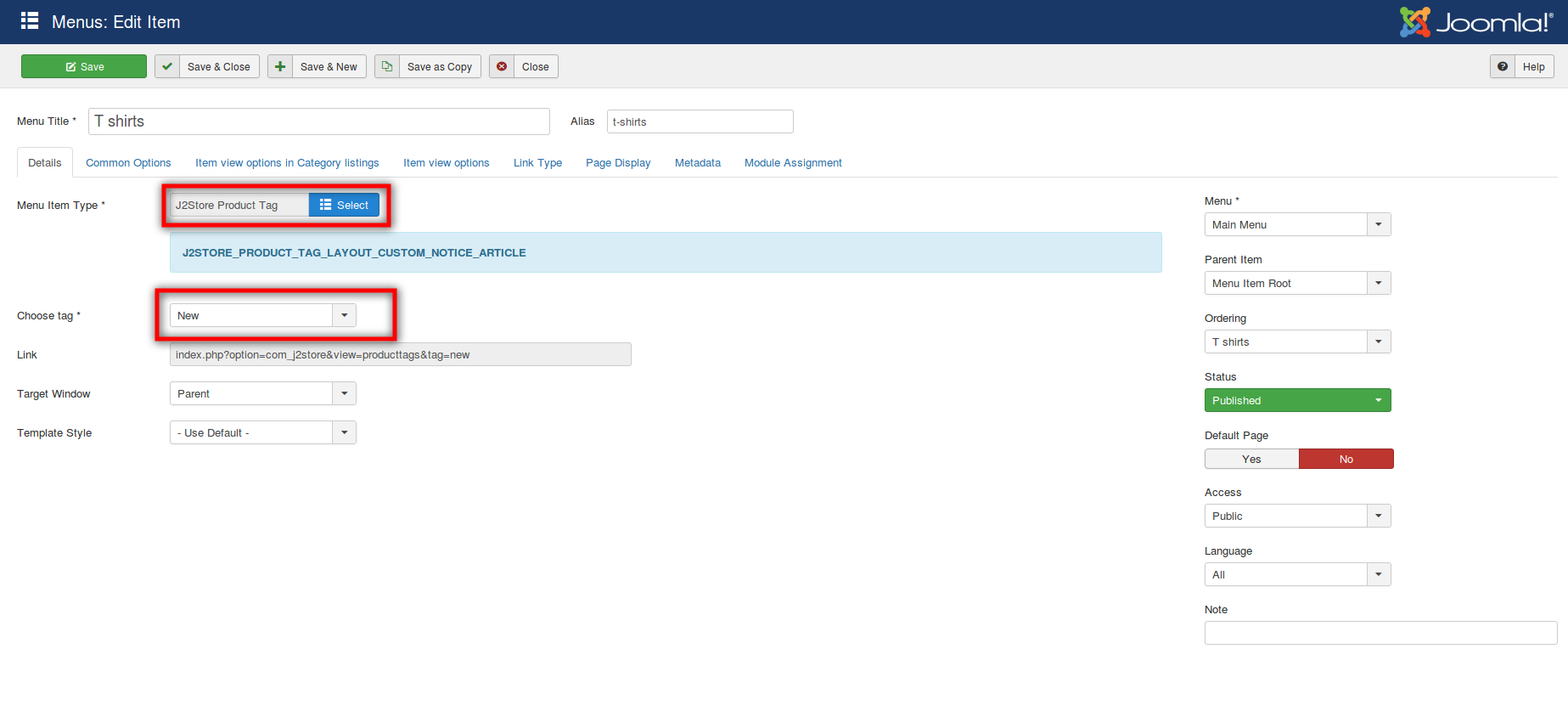Expand the Template Style dropdown
The image size is (1568, 711).
click(x=344, y=432)
